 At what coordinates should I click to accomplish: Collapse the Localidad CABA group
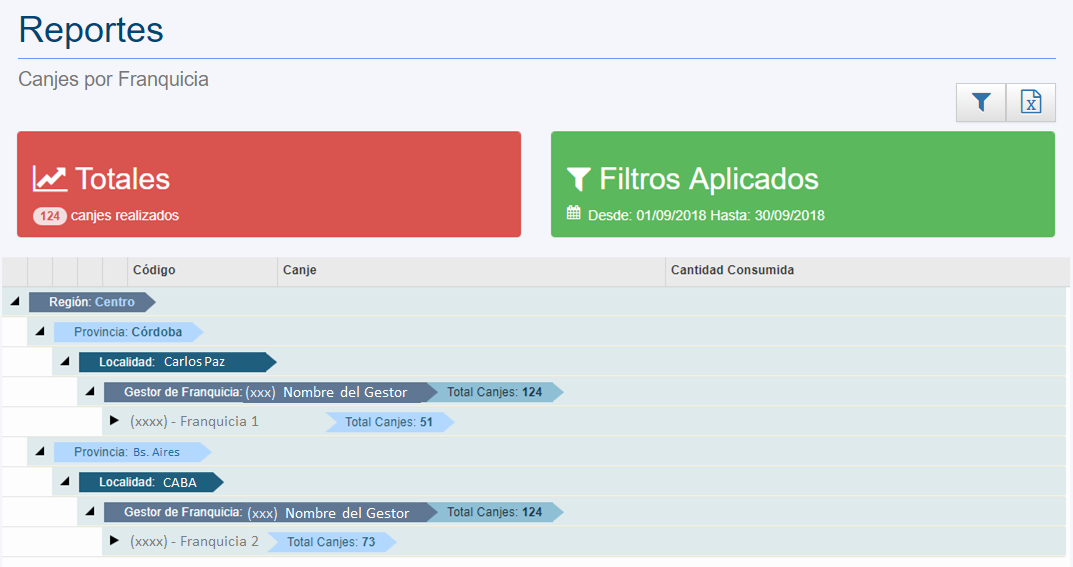[65, 481]
